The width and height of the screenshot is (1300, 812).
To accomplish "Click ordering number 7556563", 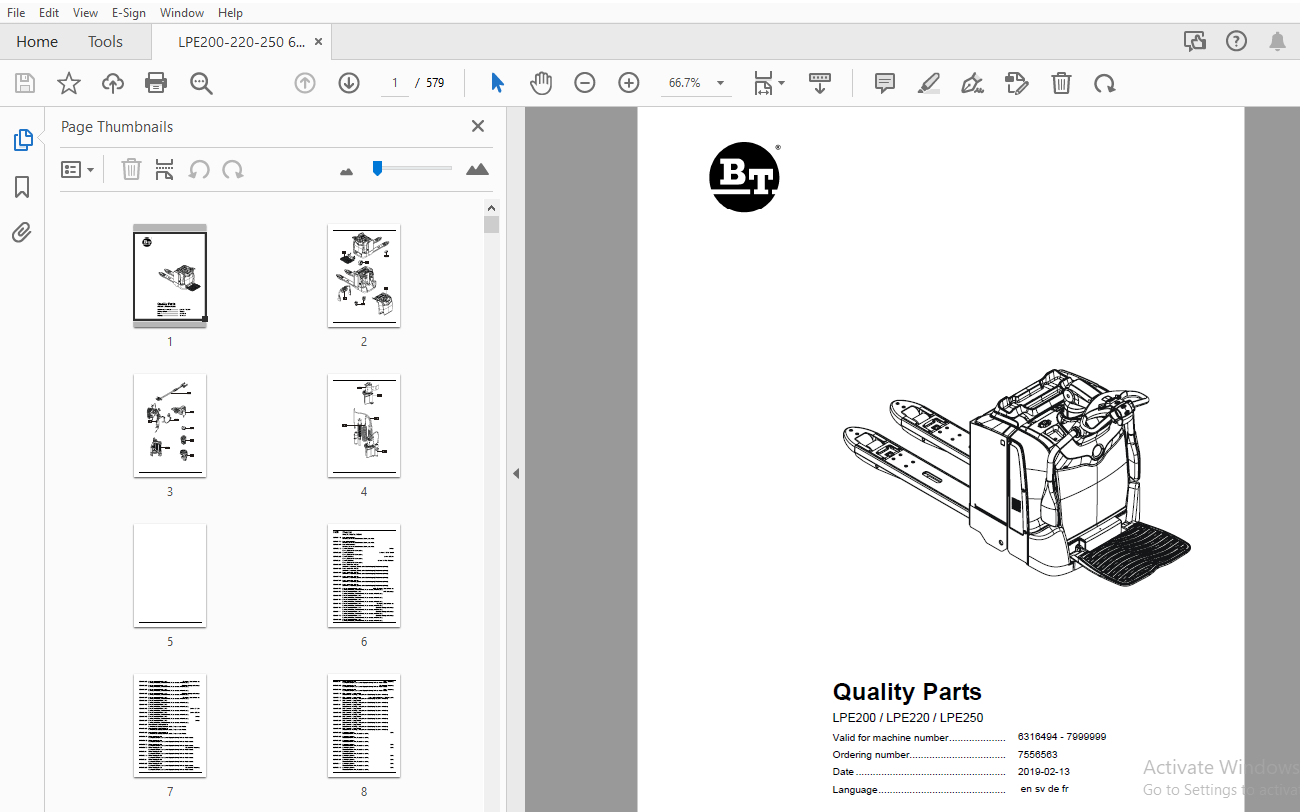I will click(1037, 754).
